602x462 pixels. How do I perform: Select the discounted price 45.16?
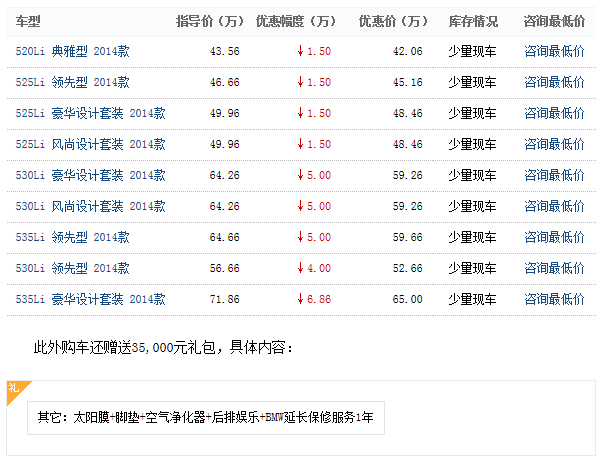click(407, 82)
